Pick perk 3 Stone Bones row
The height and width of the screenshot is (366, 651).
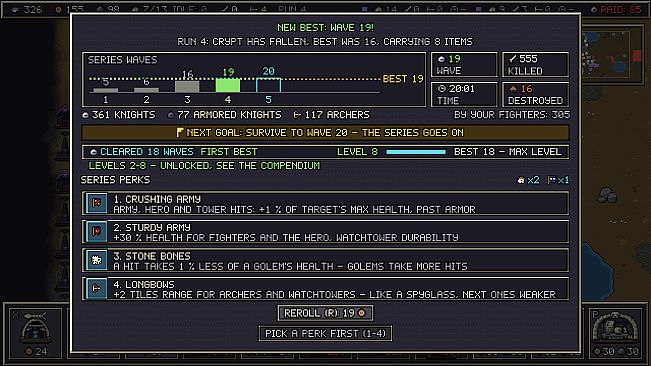(x=326, y=260)
